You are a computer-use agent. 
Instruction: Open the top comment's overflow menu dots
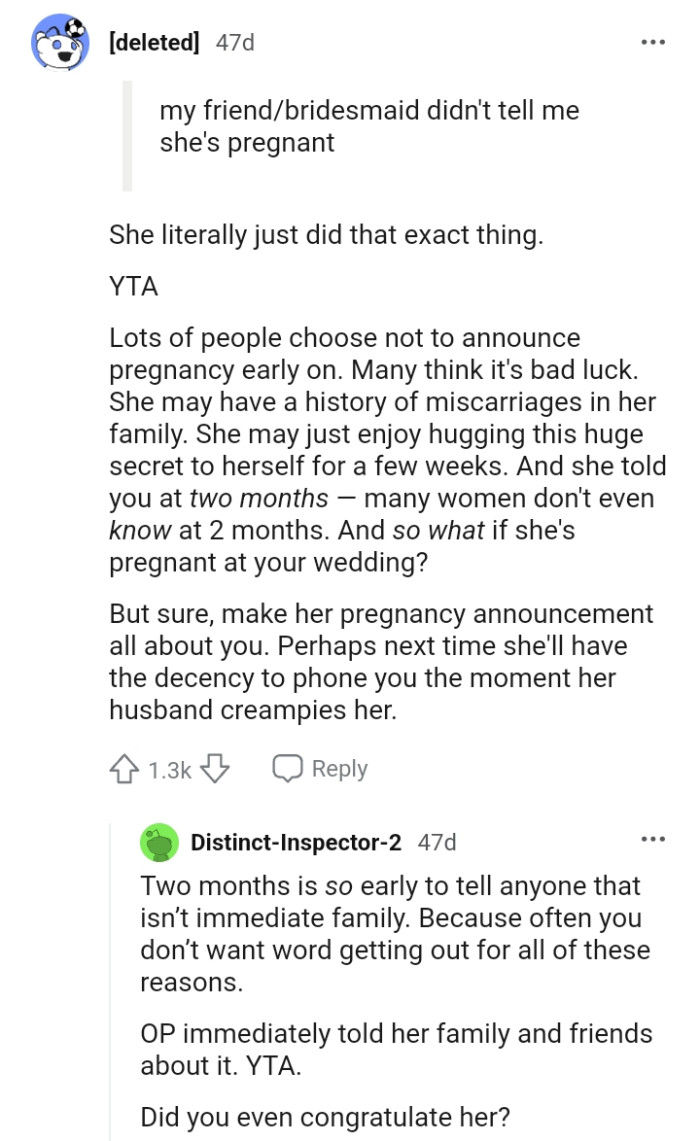point(651,41)
